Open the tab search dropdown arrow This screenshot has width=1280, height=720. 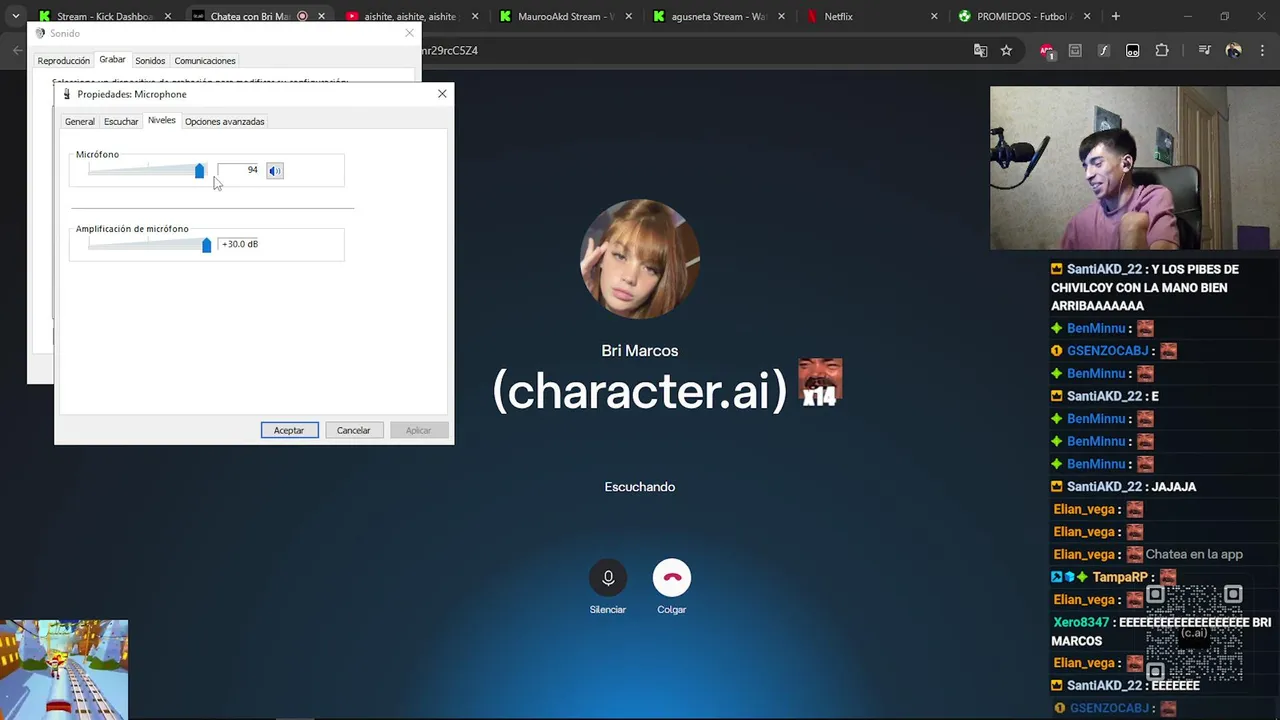(x=15, y=16)
